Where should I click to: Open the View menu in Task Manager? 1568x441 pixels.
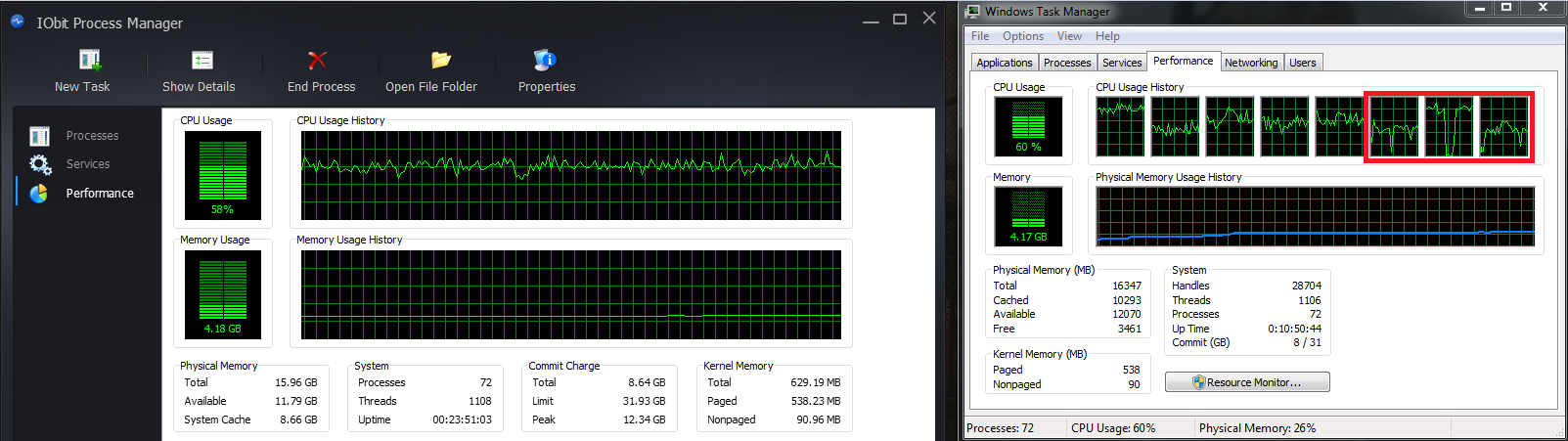1069,36
